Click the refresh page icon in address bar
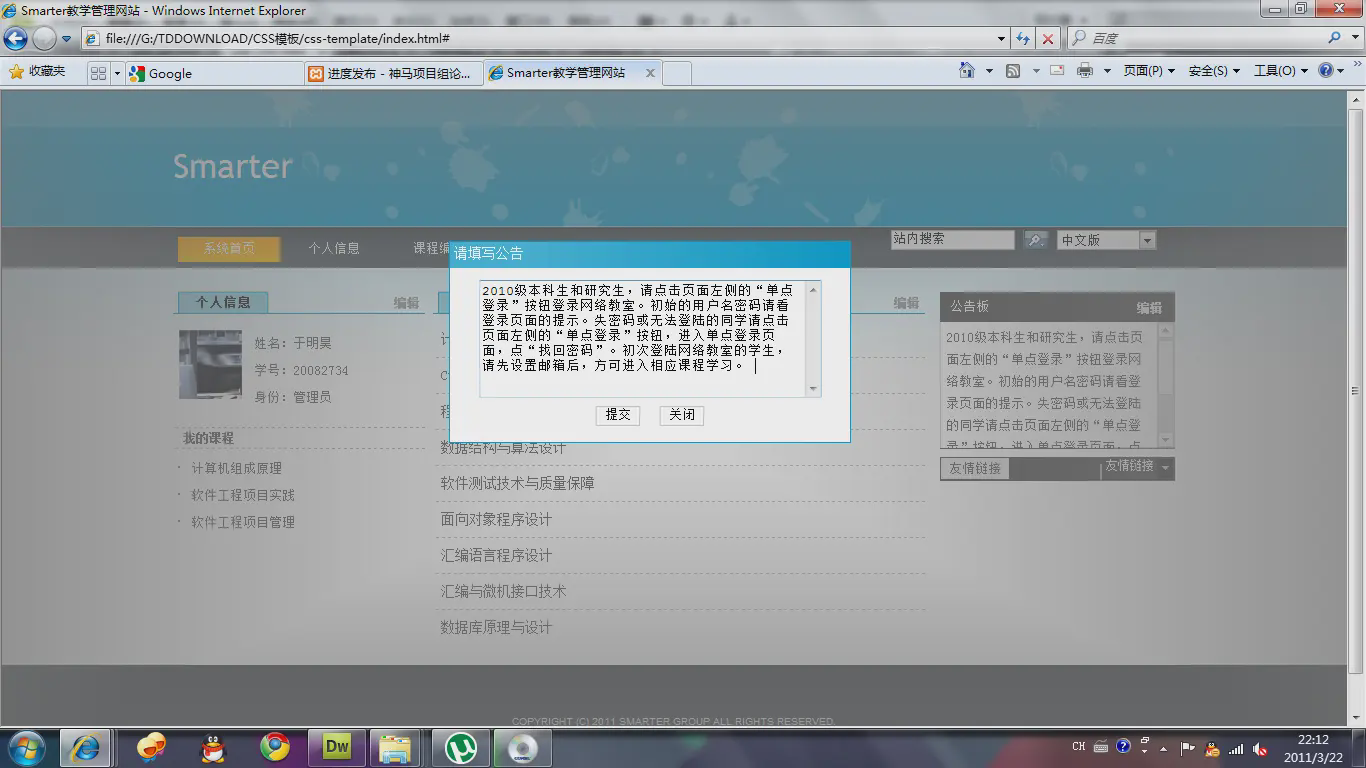Image resolution: width=1366 pixels, height=768 pixels. click(1022, 38)
